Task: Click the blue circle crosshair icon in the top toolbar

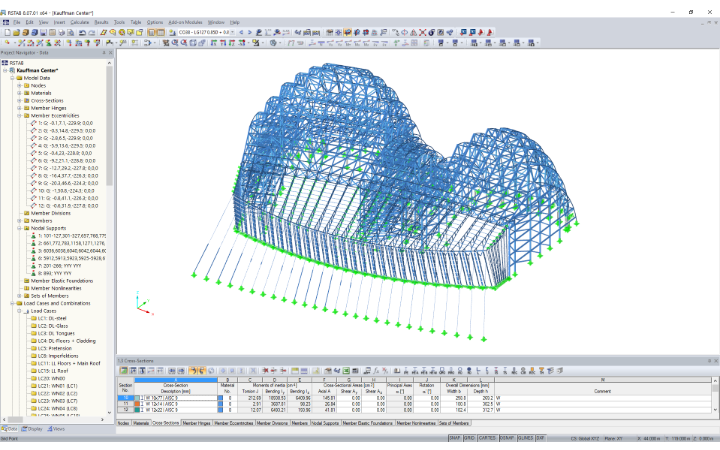Action: click(404, 33)
